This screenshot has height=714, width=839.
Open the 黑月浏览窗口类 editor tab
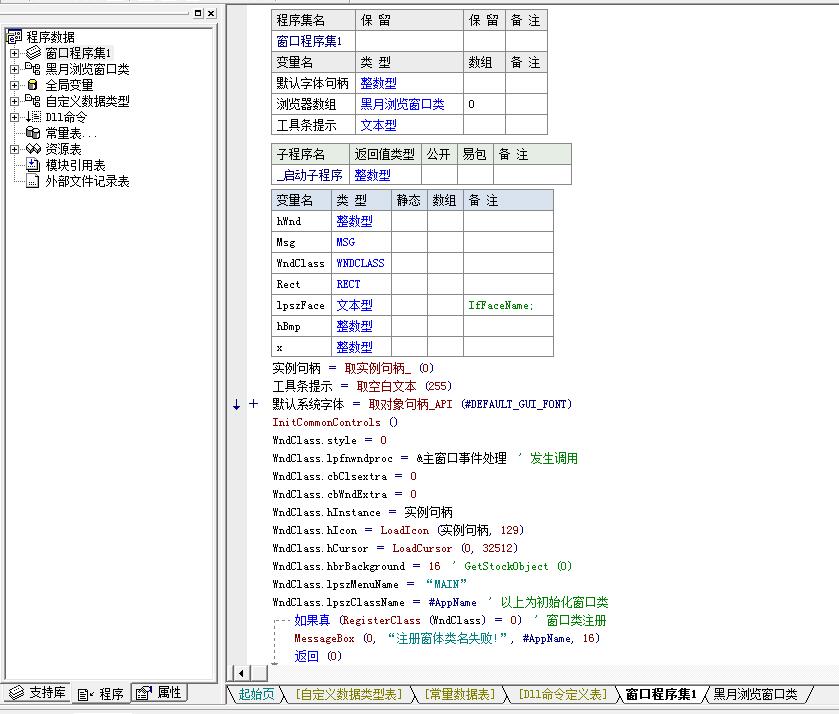pos(756,694)
